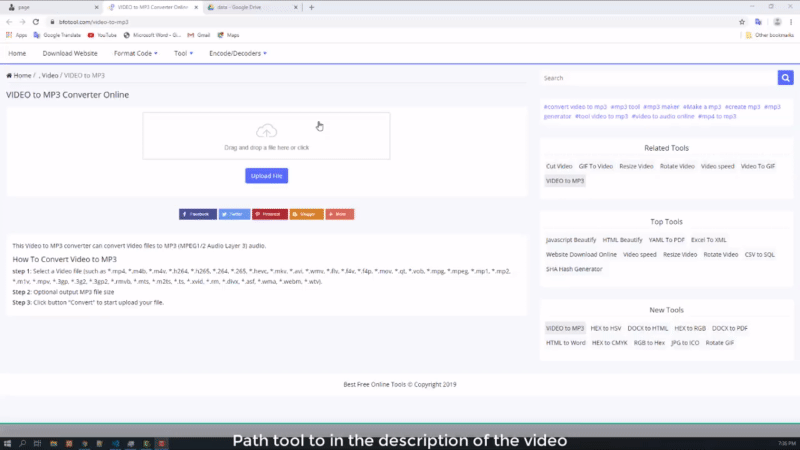Open a new browser tab with plus icon
Viewport: 800px width, 450px height.
[x=312, y=7]
